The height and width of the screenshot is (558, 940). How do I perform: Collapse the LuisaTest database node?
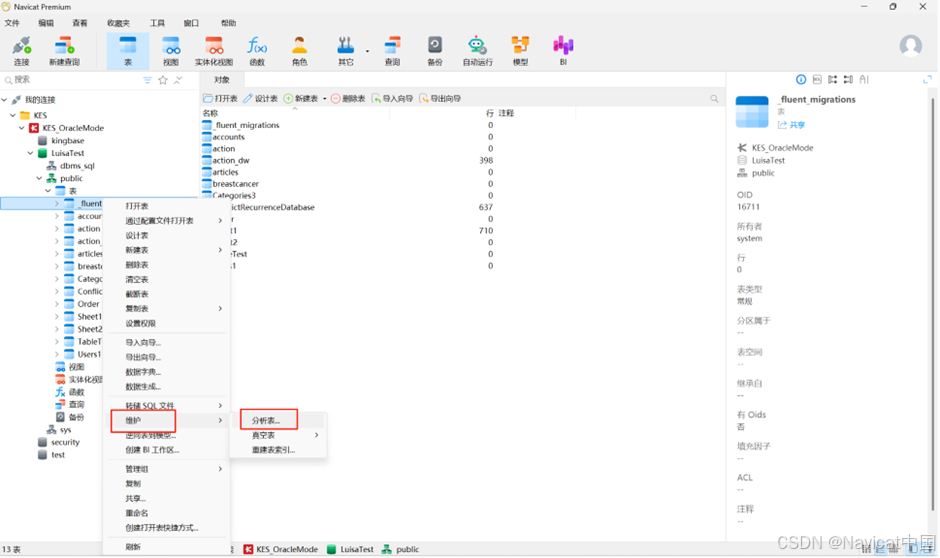31,153
